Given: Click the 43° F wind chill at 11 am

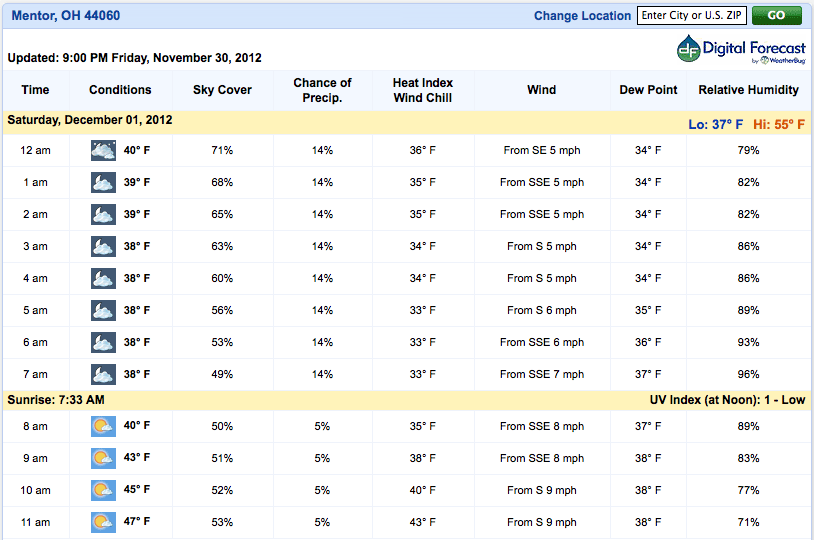Looking at the screenshot, I should click(x=423, y=522).
